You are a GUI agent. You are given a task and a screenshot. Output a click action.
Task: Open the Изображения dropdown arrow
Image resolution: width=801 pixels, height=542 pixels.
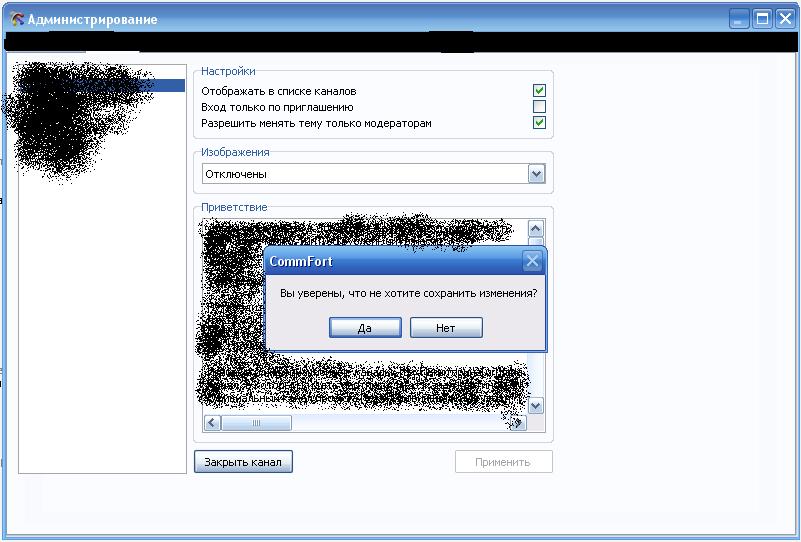pos(536,174)
